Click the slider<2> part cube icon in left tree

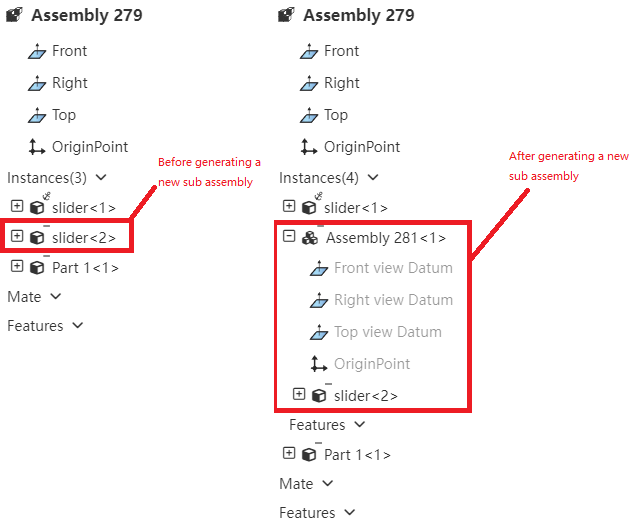point(37,238)
